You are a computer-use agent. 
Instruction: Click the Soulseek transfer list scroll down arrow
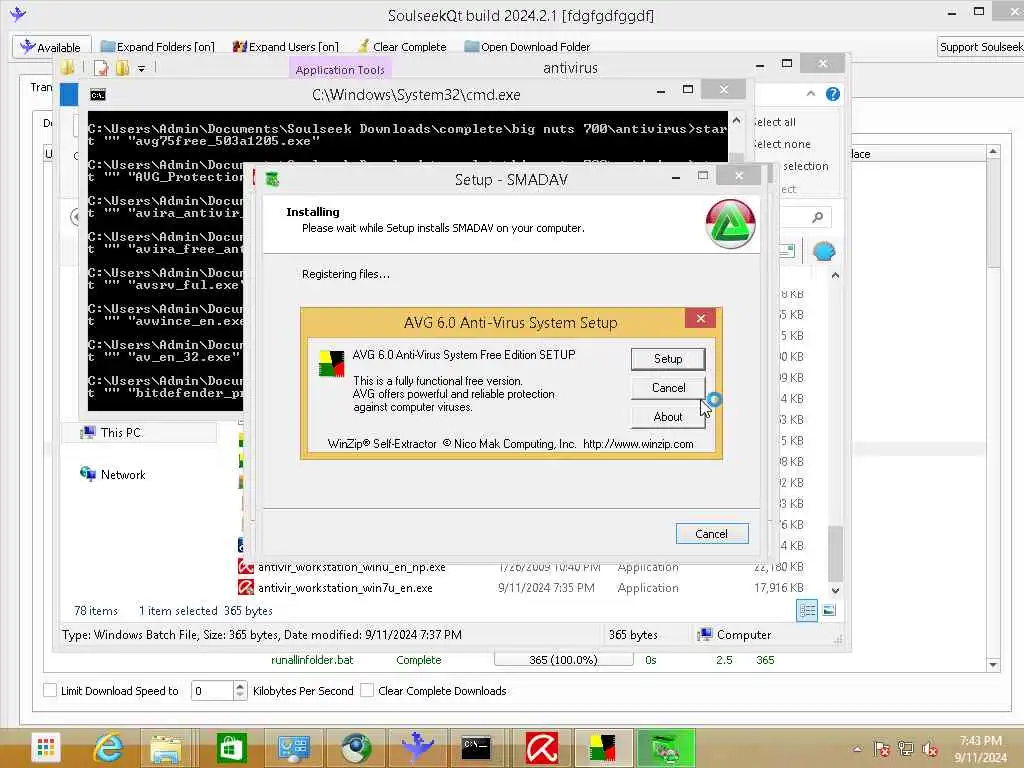point(993,665)
